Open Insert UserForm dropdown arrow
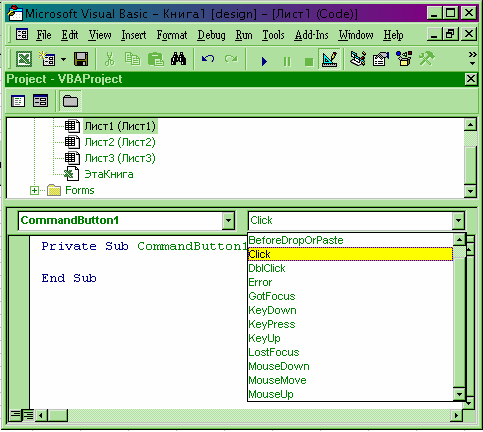 (63, 60)
